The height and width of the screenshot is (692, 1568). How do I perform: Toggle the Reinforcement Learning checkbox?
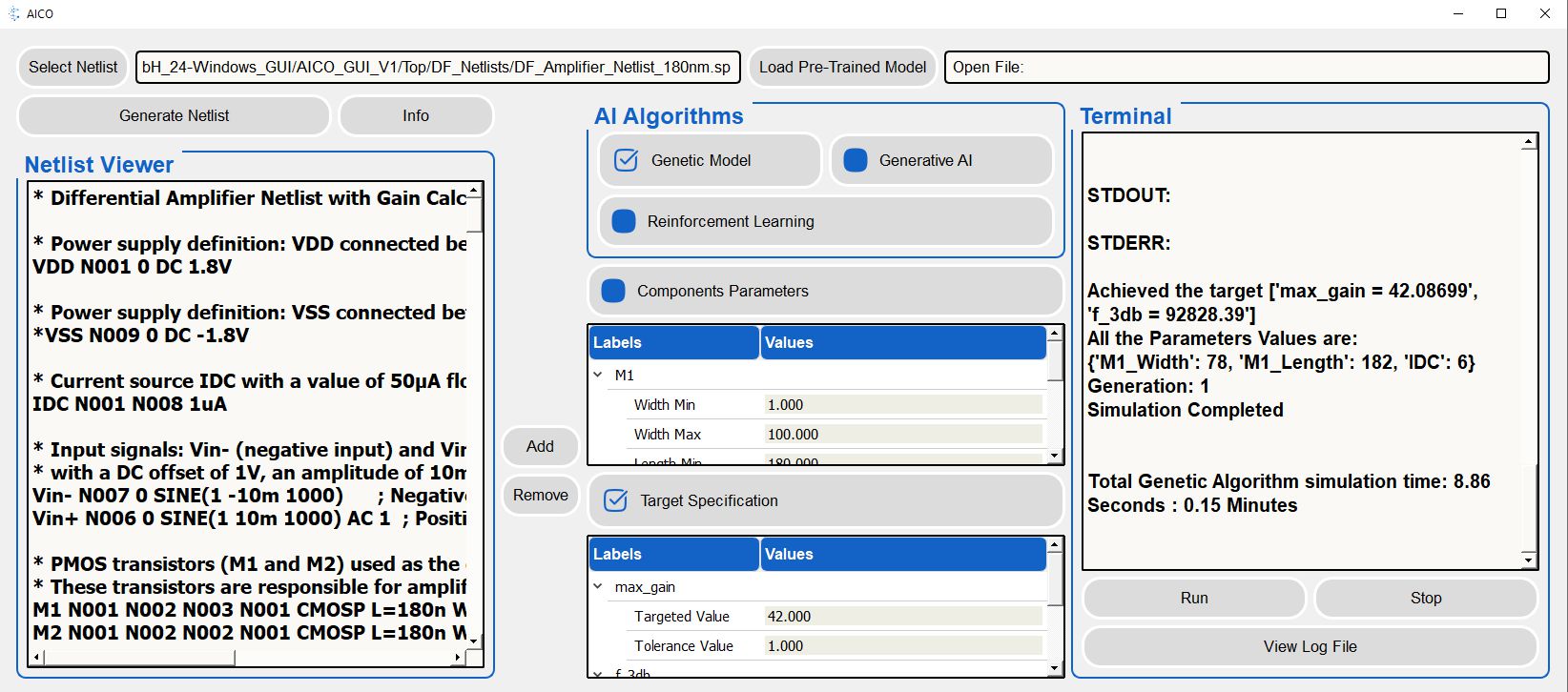click(623, 221)
